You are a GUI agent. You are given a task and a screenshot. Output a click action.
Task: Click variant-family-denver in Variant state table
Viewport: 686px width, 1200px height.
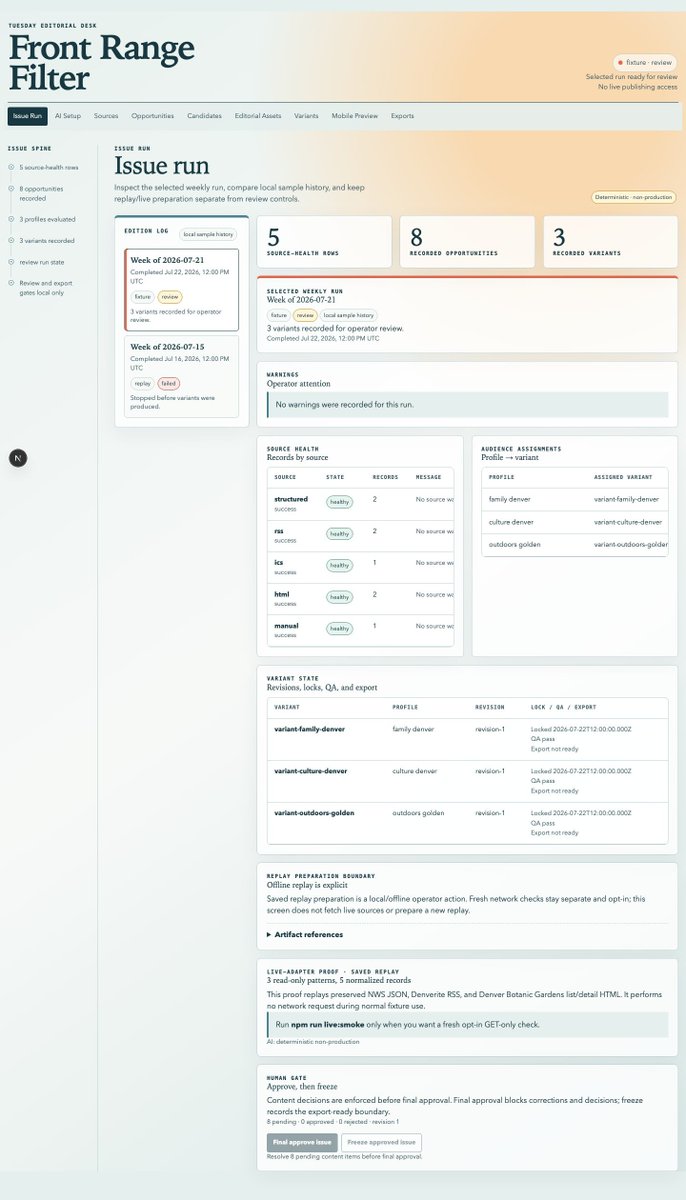[x=309, y=729]
